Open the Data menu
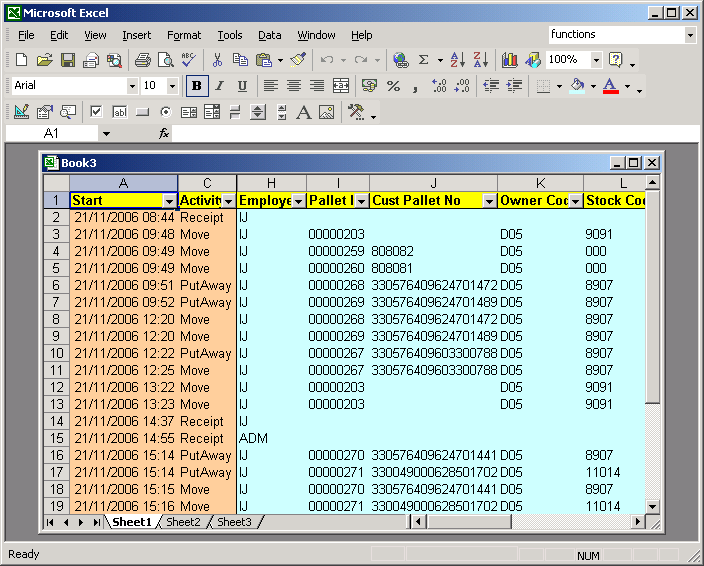 pyautogui.click(x=269, y=35)
